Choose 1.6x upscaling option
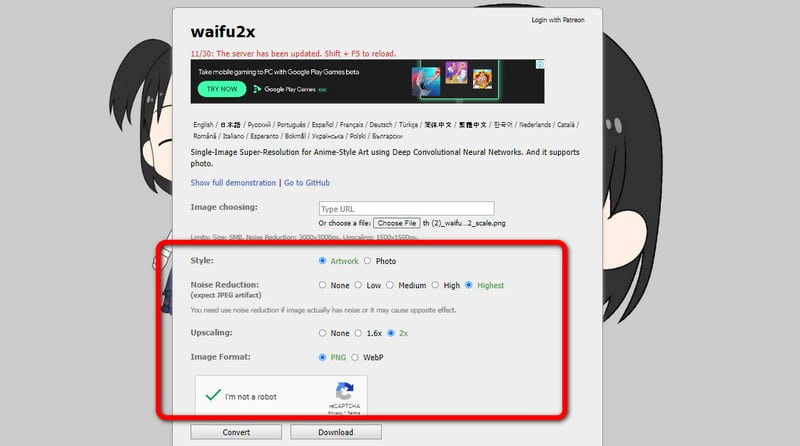Image resolution: width=800 pixels, height=446 pixels. 358,333
